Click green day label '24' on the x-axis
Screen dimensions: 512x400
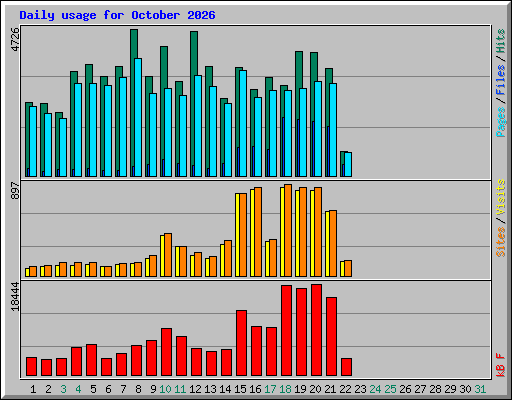tap(375, 389)
